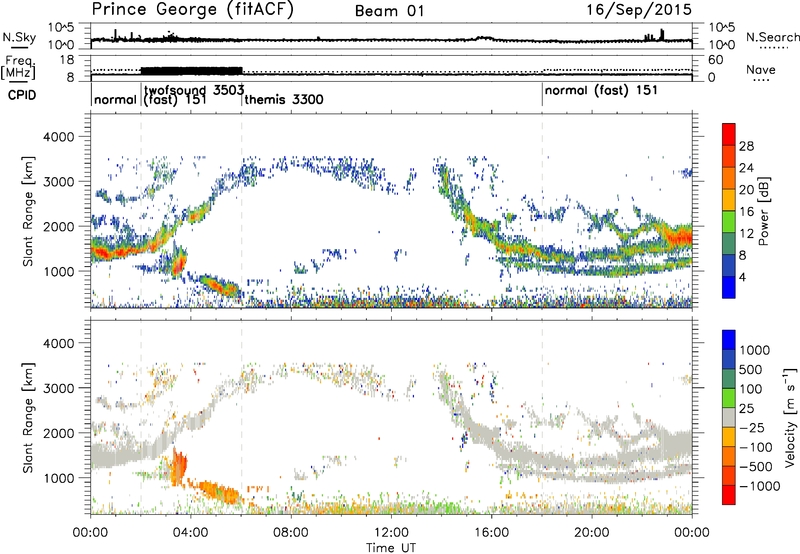
Task: Click the 'N.Sky' legend label
Action: pyautogui.click(x=19, y=37)
